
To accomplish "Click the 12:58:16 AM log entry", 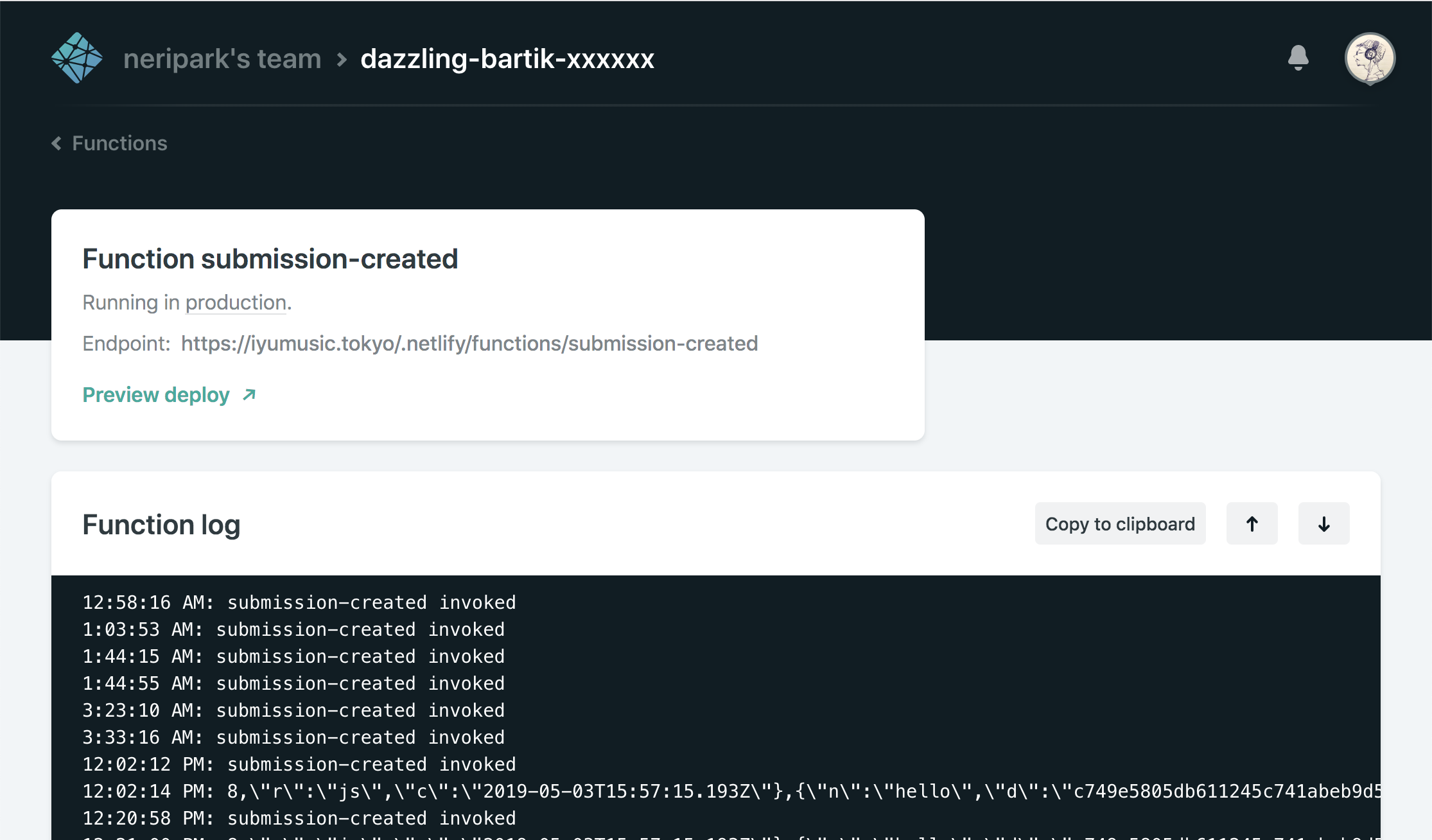I will click(299, 602).
